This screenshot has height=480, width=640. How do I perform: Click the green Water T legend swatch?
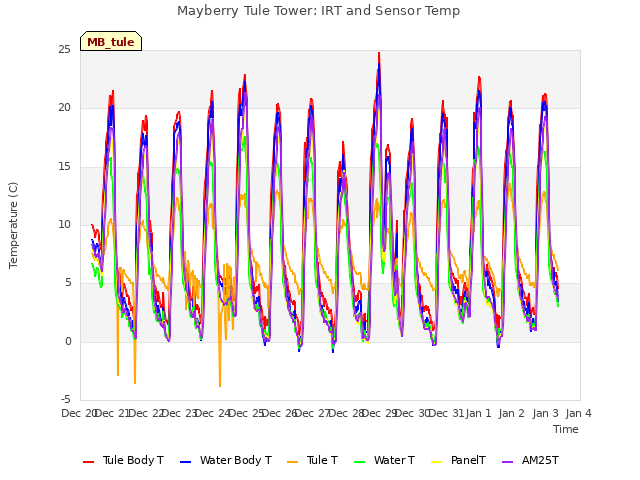tap(359, 462)
